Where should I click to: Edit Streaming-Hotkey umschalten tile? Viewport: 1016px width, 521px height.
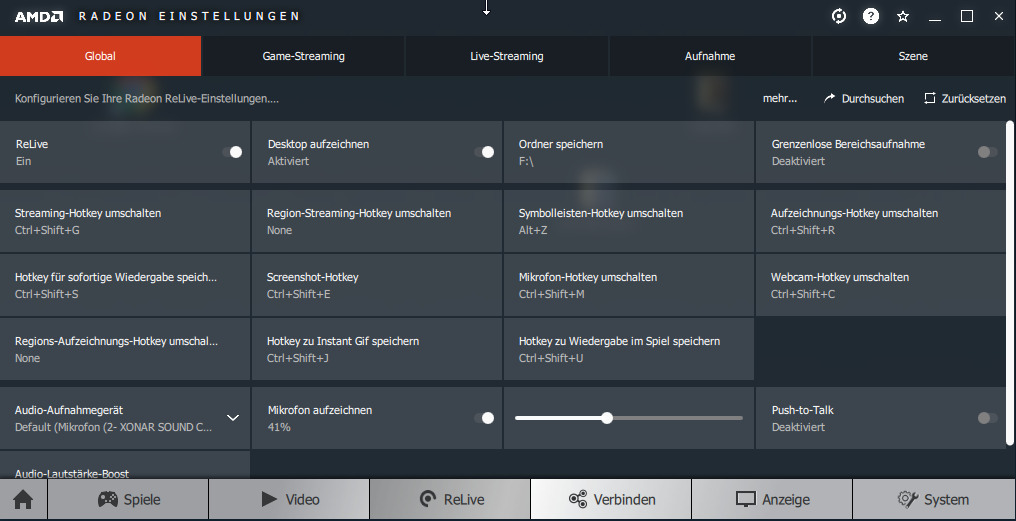(x=125, y=221)
